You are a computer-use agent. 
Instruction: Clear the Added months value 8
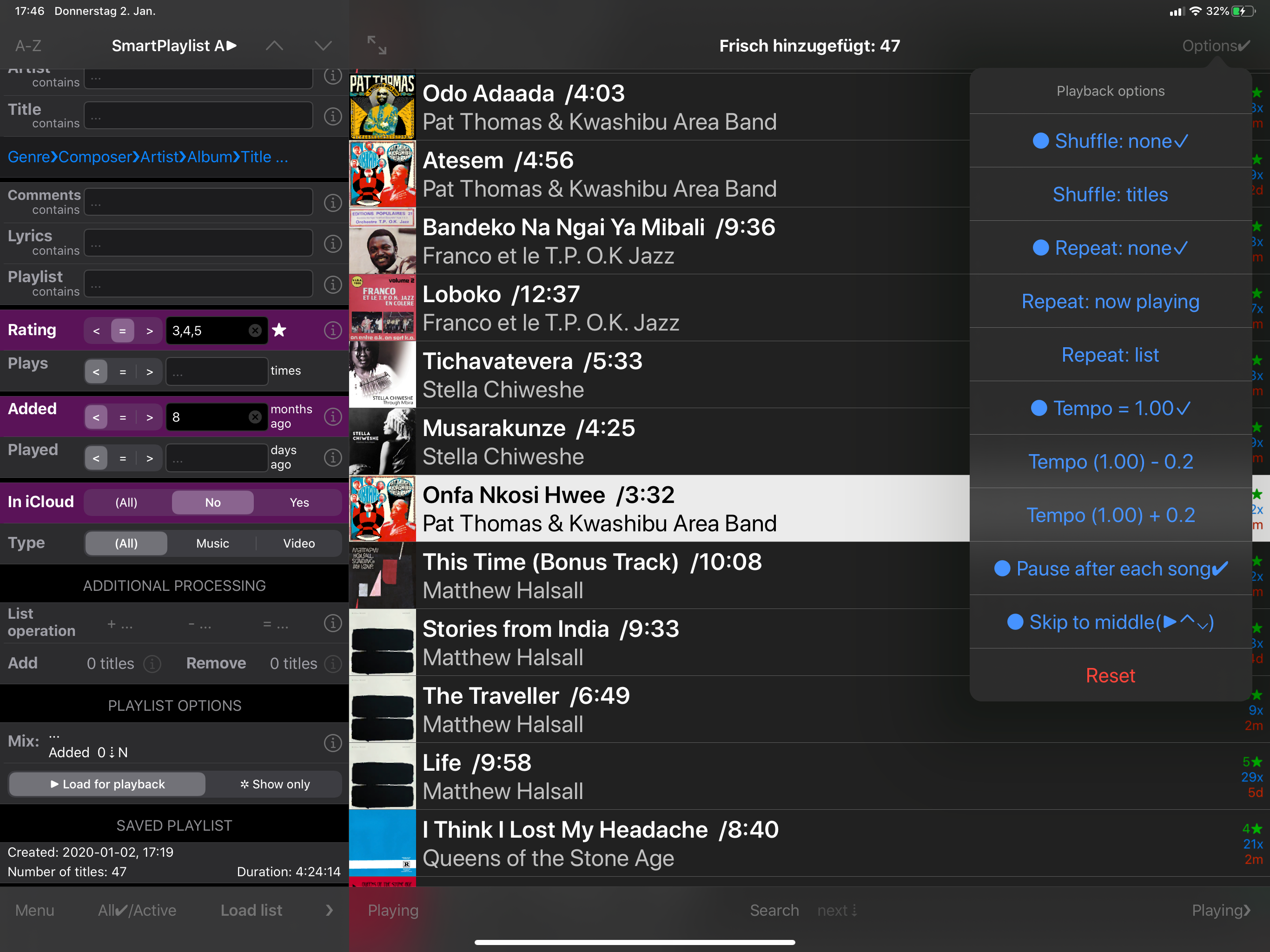pyautogui.click(x=255, y=416)
